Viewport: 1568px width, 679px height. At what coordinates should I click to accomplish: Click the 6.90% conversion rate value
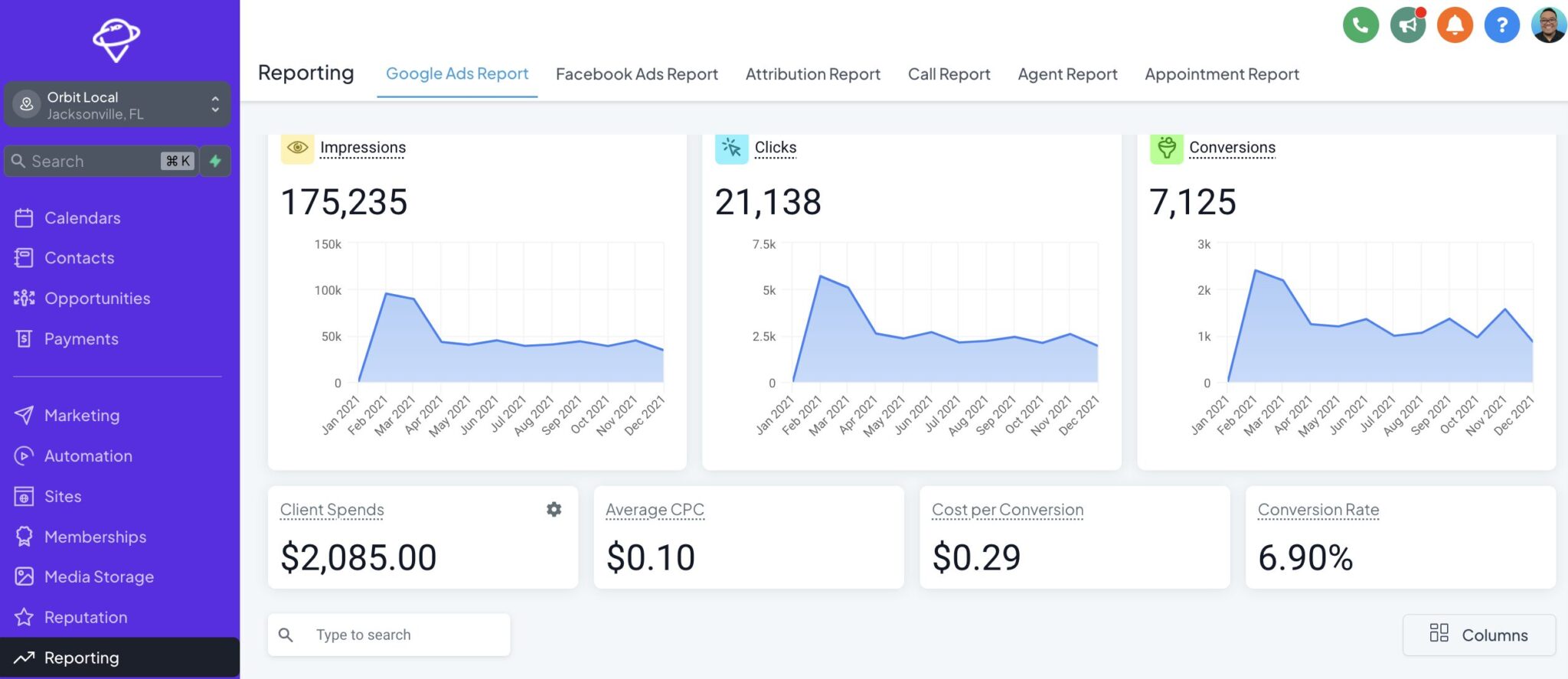point(1305,557)
